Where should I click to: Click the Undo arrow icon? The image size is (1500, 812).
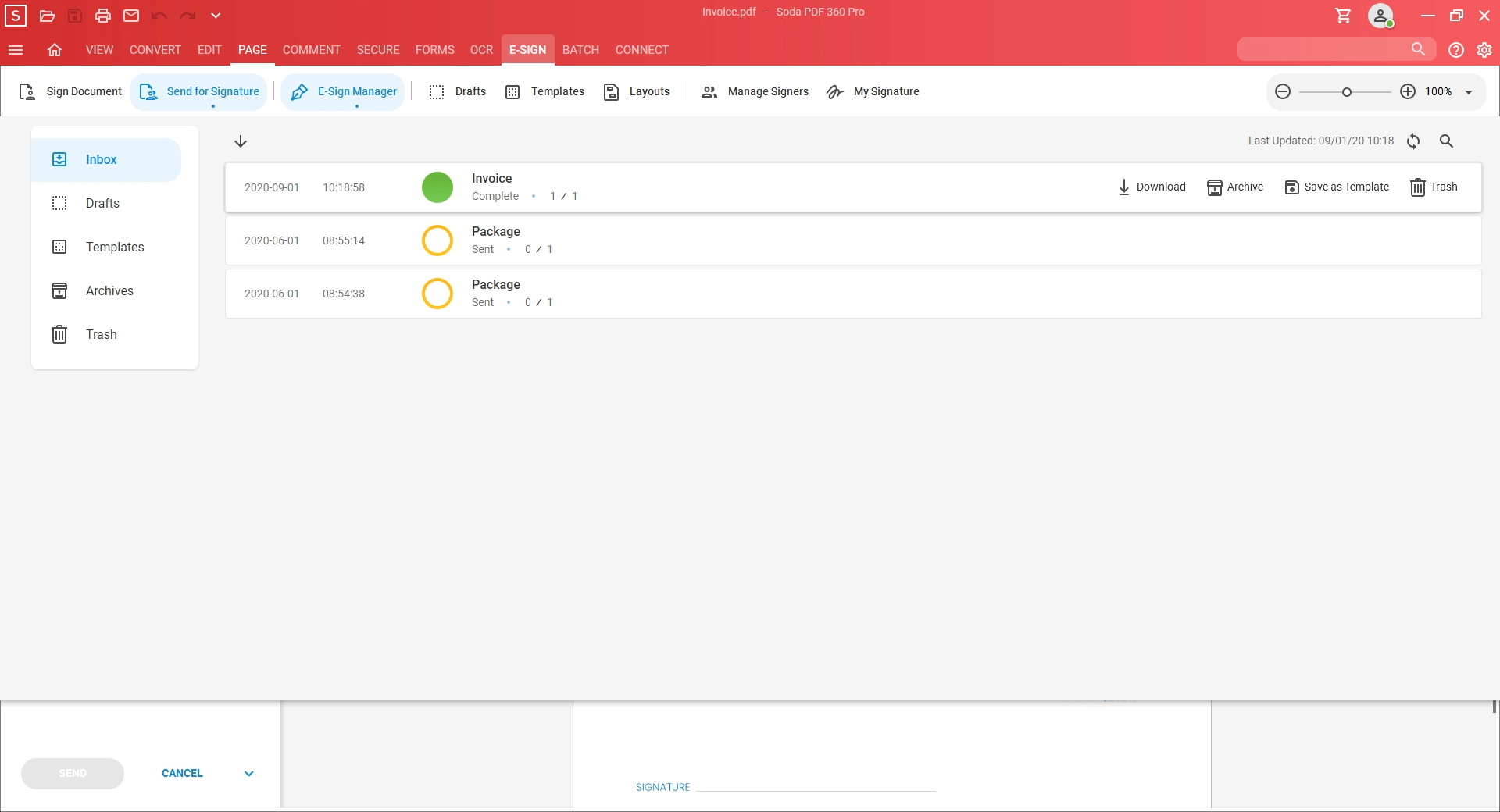click(159, 16)
